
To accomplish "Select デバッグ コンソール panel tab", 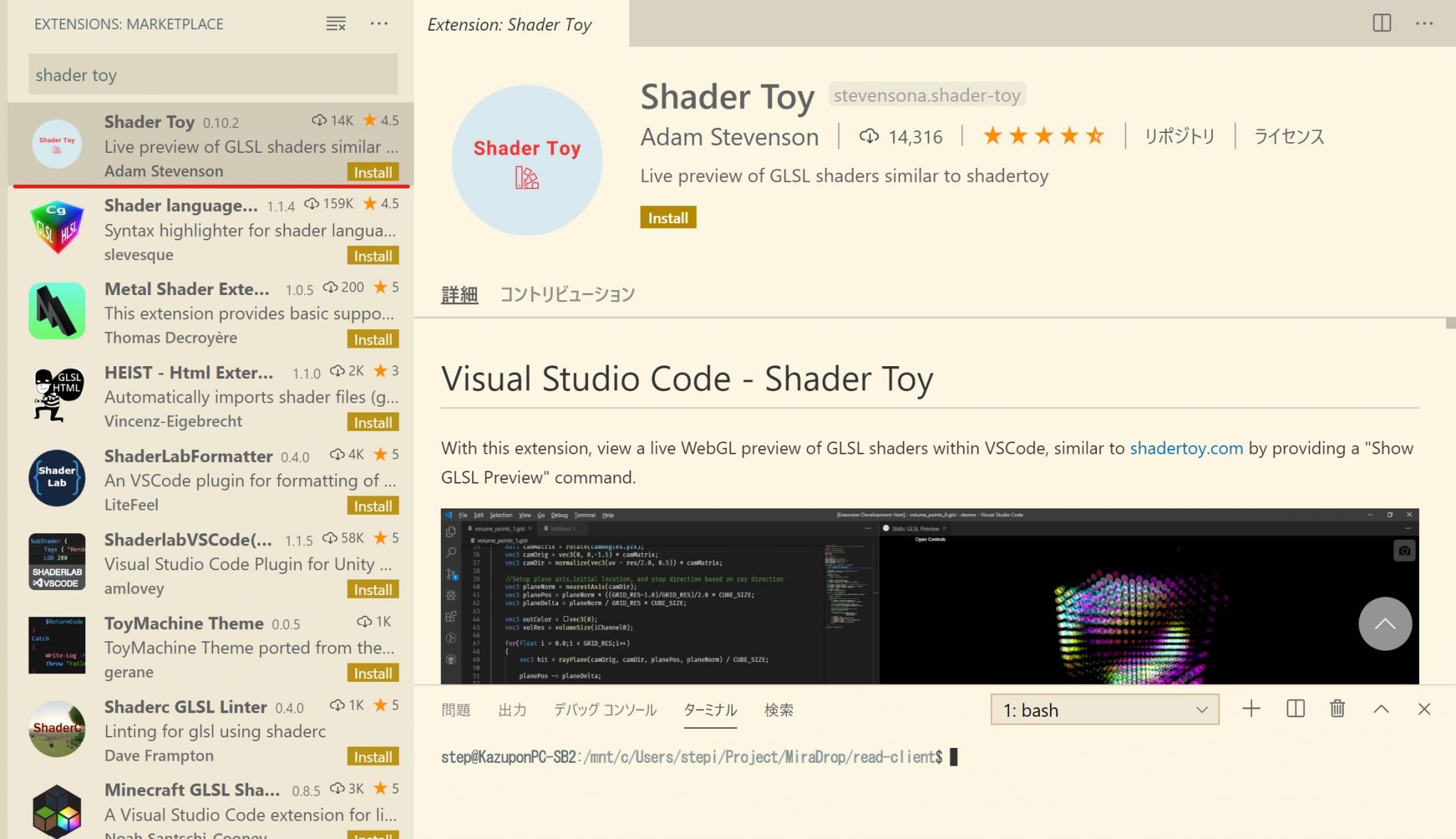I will [x=605, y=710].
